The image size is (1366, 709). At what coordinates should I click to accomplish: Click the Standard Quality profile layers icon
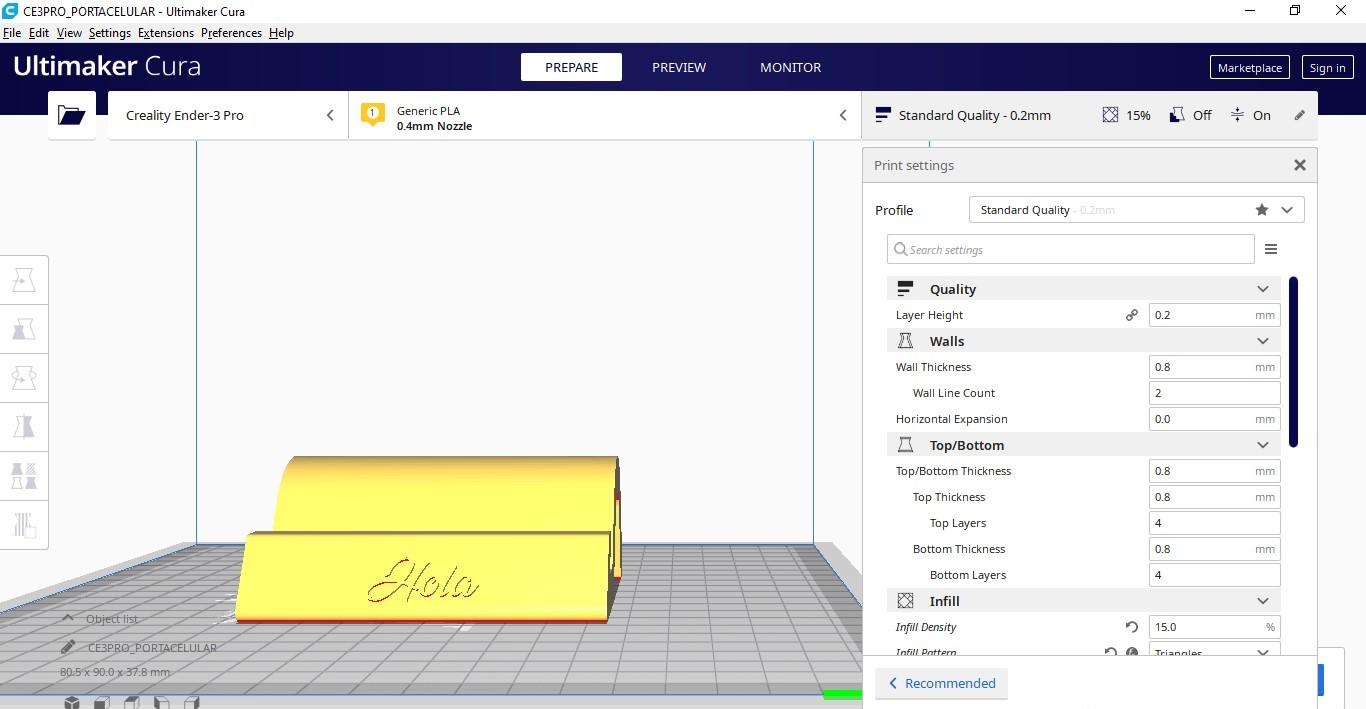pyautogui.click(x=882, y=115)
